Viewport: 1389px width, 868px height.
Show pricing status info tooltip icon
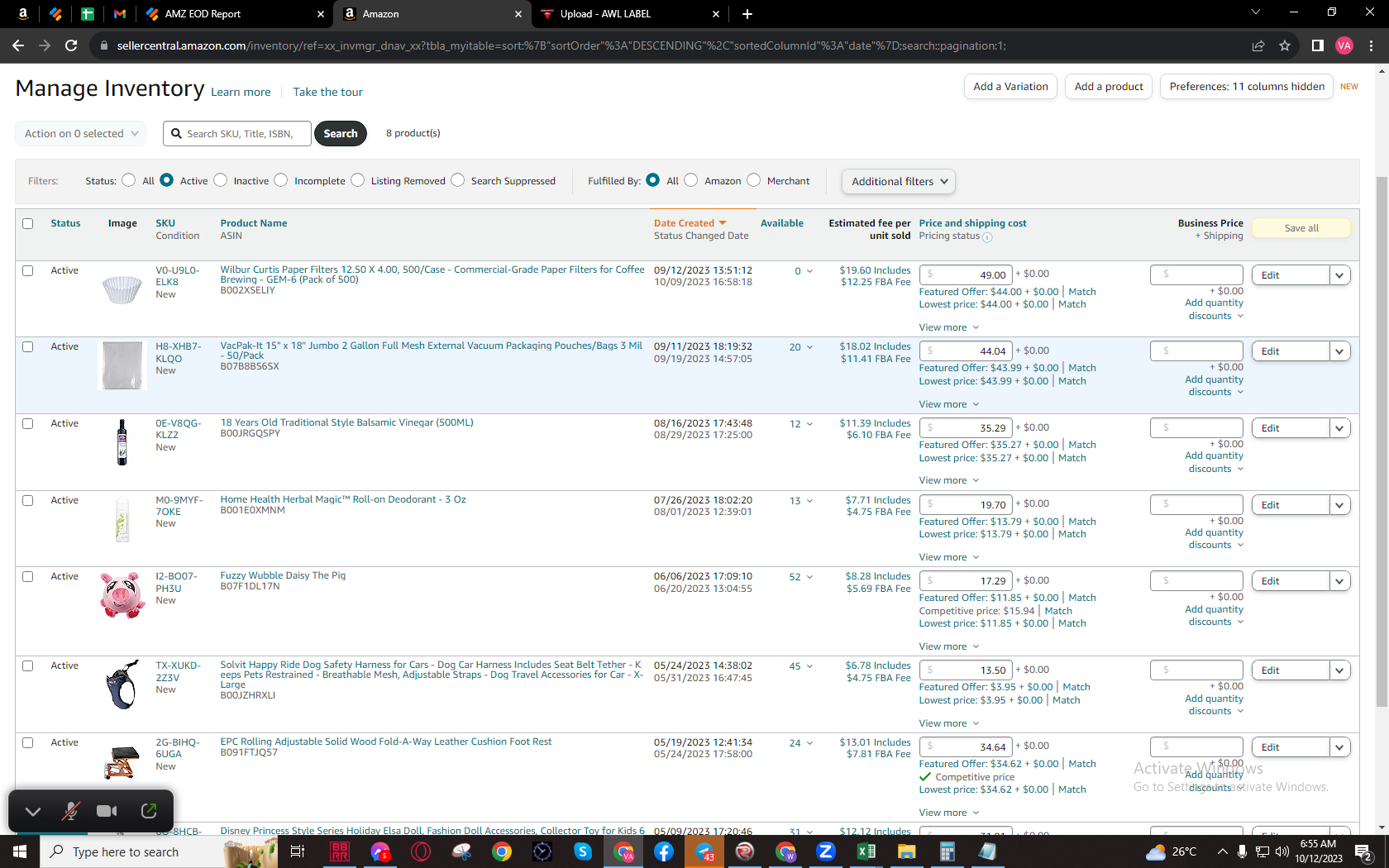987,237
